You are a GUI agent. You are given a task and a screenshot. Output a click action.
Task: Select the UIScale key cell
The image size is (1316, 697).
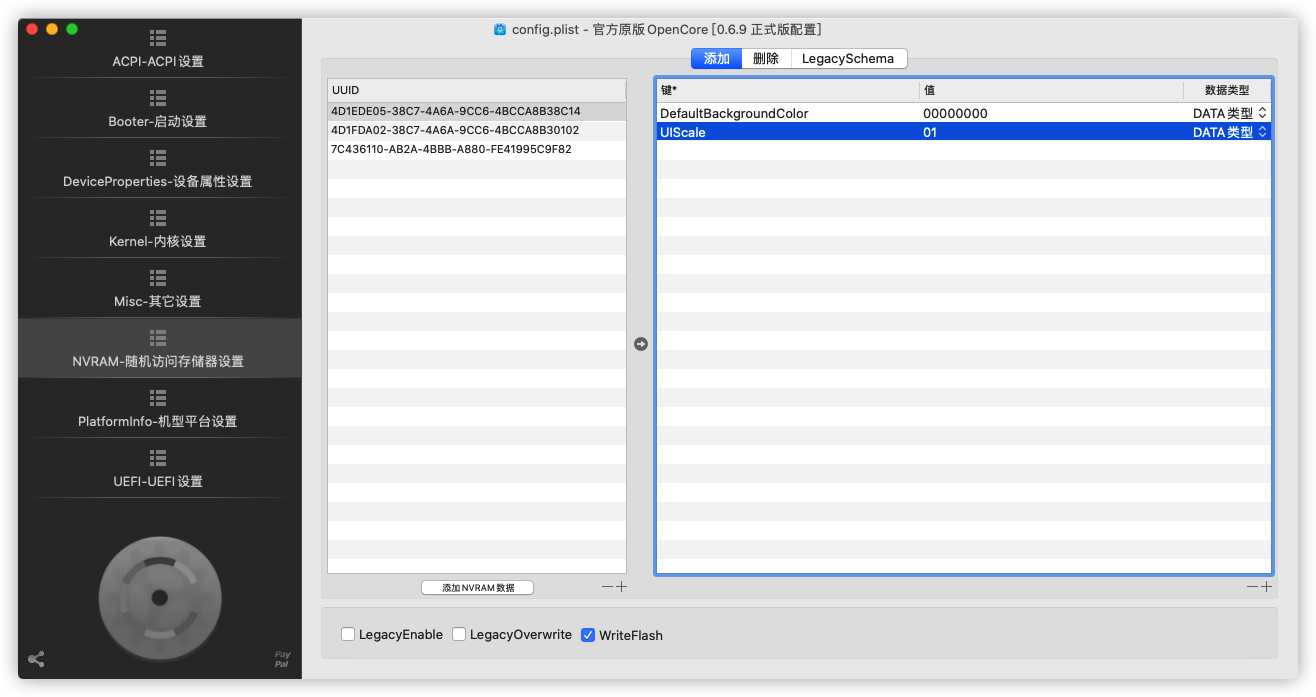point(788,132)
